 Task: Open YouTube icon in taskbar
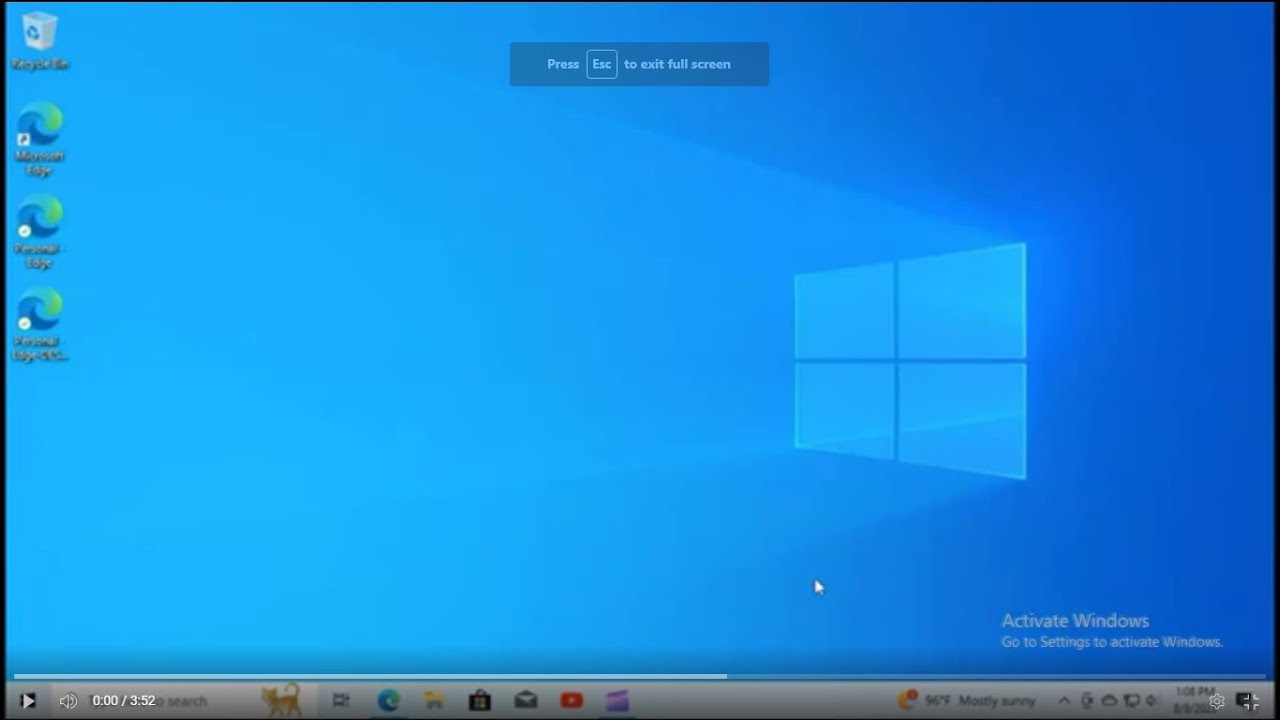tap(572, 701)
